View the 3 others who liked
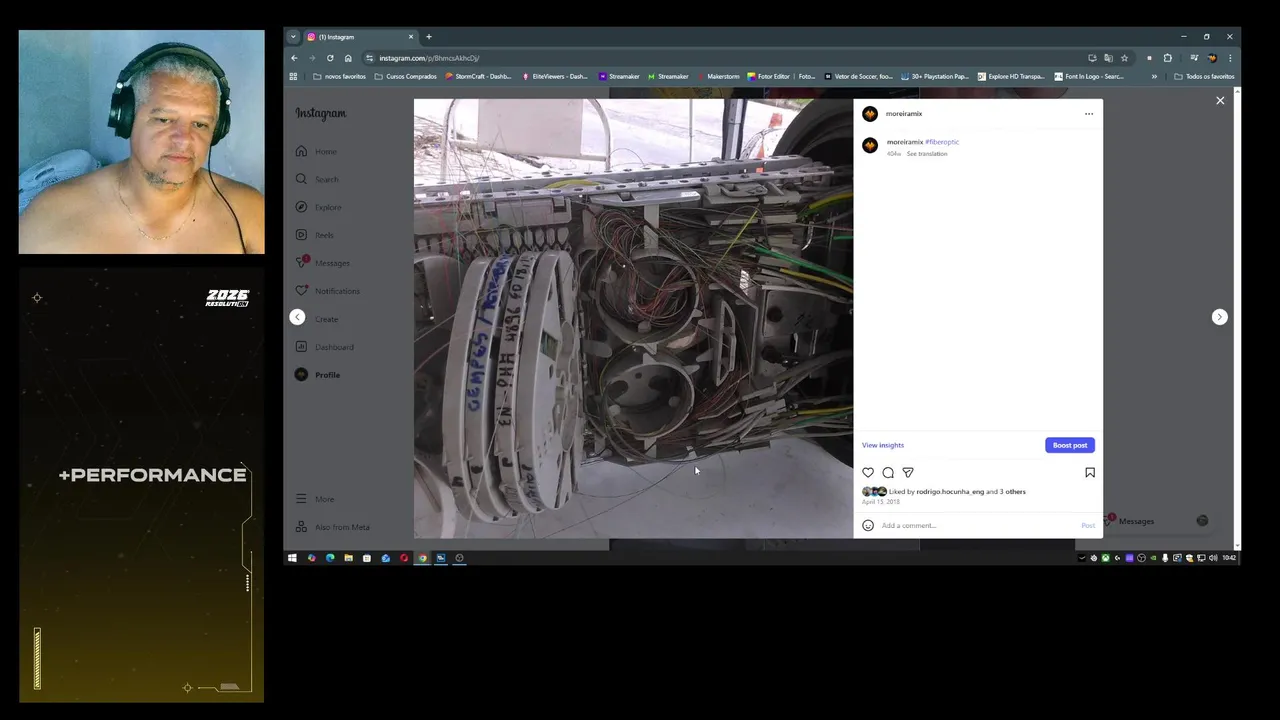Image resolution: width=1280 pixels, height=720 pixels. pos(1012,492)
